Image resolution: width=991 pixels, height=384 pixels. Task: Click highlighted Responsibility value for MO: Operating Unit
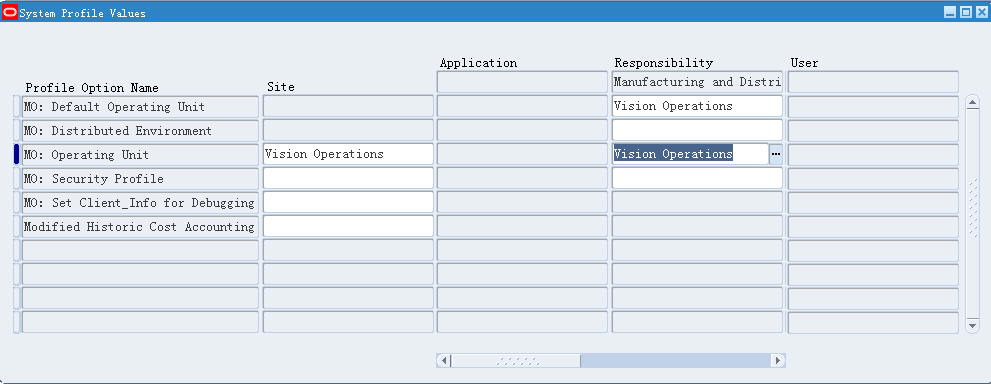(x=690, y=154)
